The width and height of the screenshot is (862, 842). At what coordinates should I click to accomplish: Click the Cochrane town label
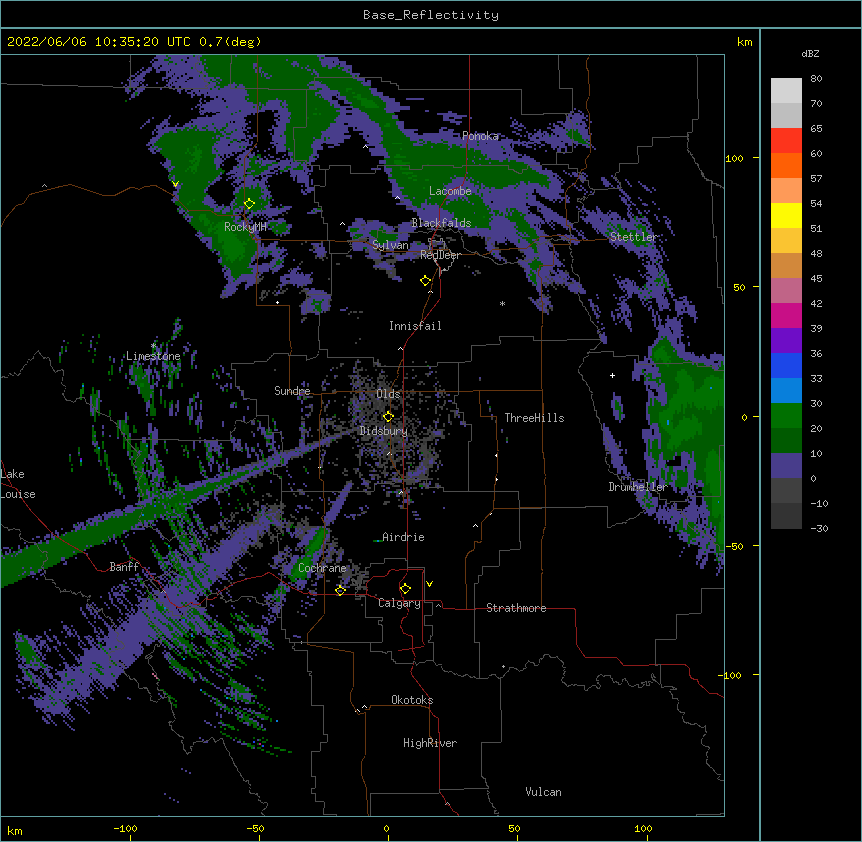coord(322,568)
